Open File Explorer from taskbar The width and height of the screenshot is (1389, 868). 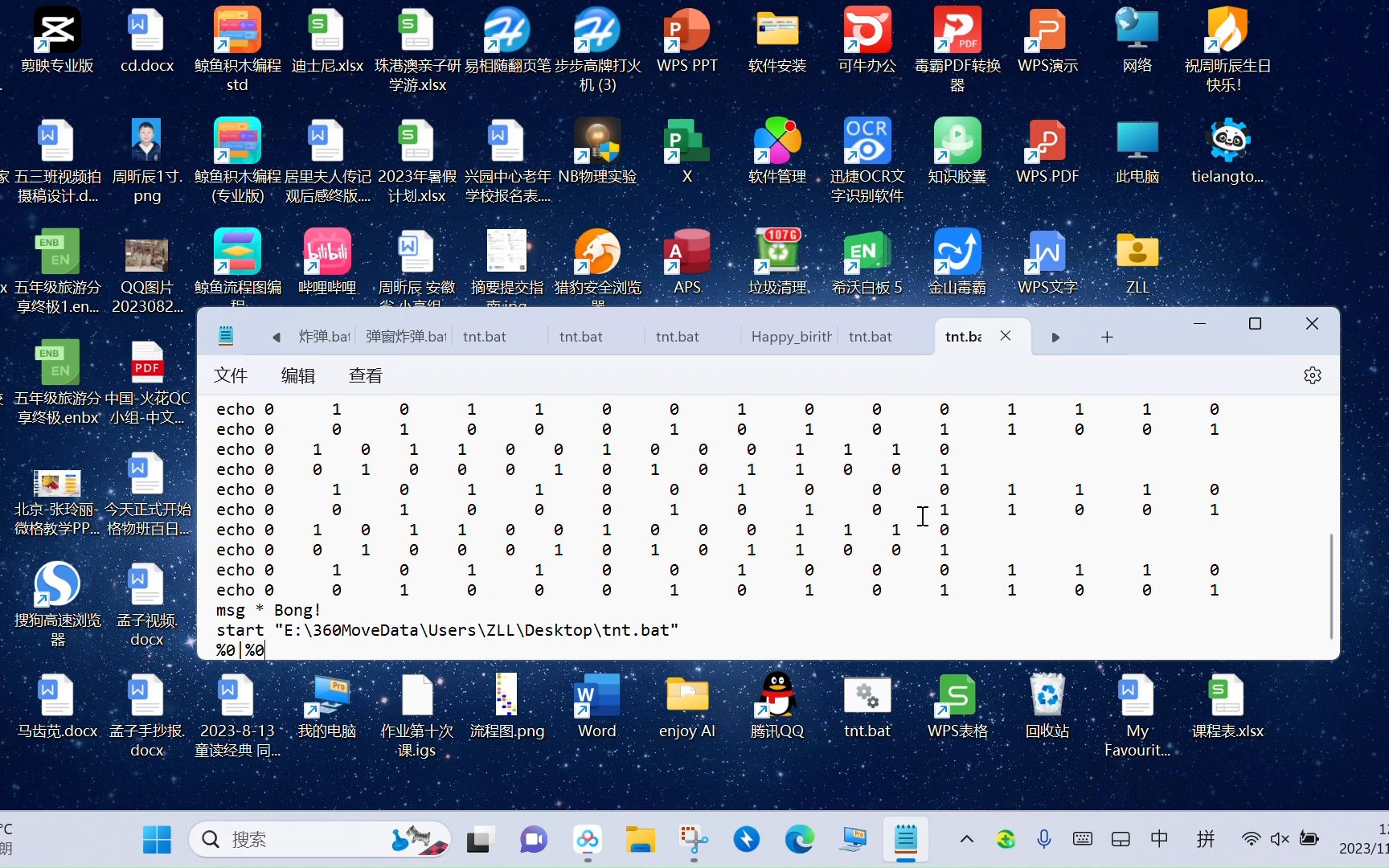pyautogui.click(x=641, y=840)
